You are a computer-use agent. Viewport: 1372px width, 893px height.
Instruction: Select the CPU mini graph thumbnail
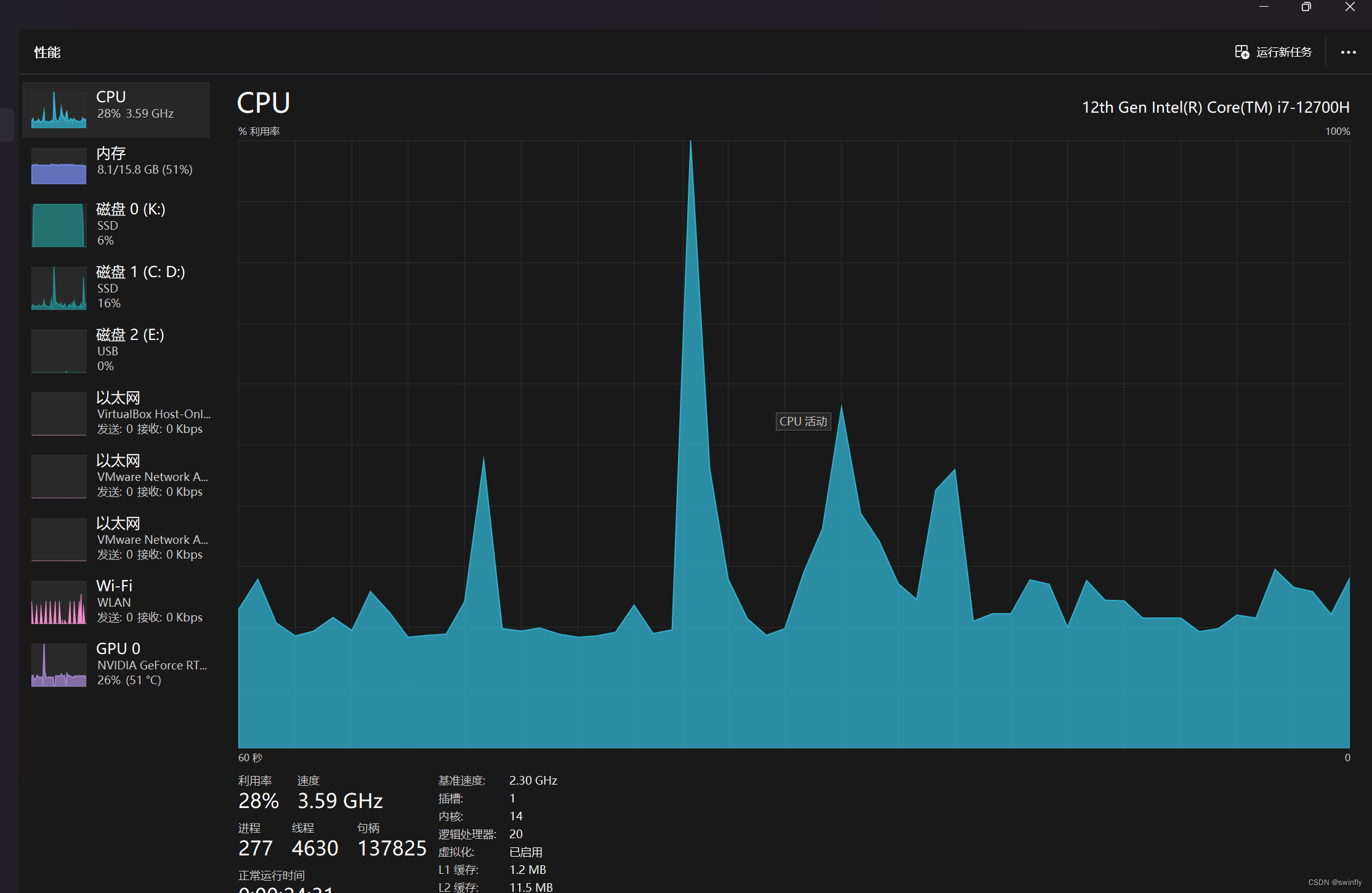[x=59, y=110]
